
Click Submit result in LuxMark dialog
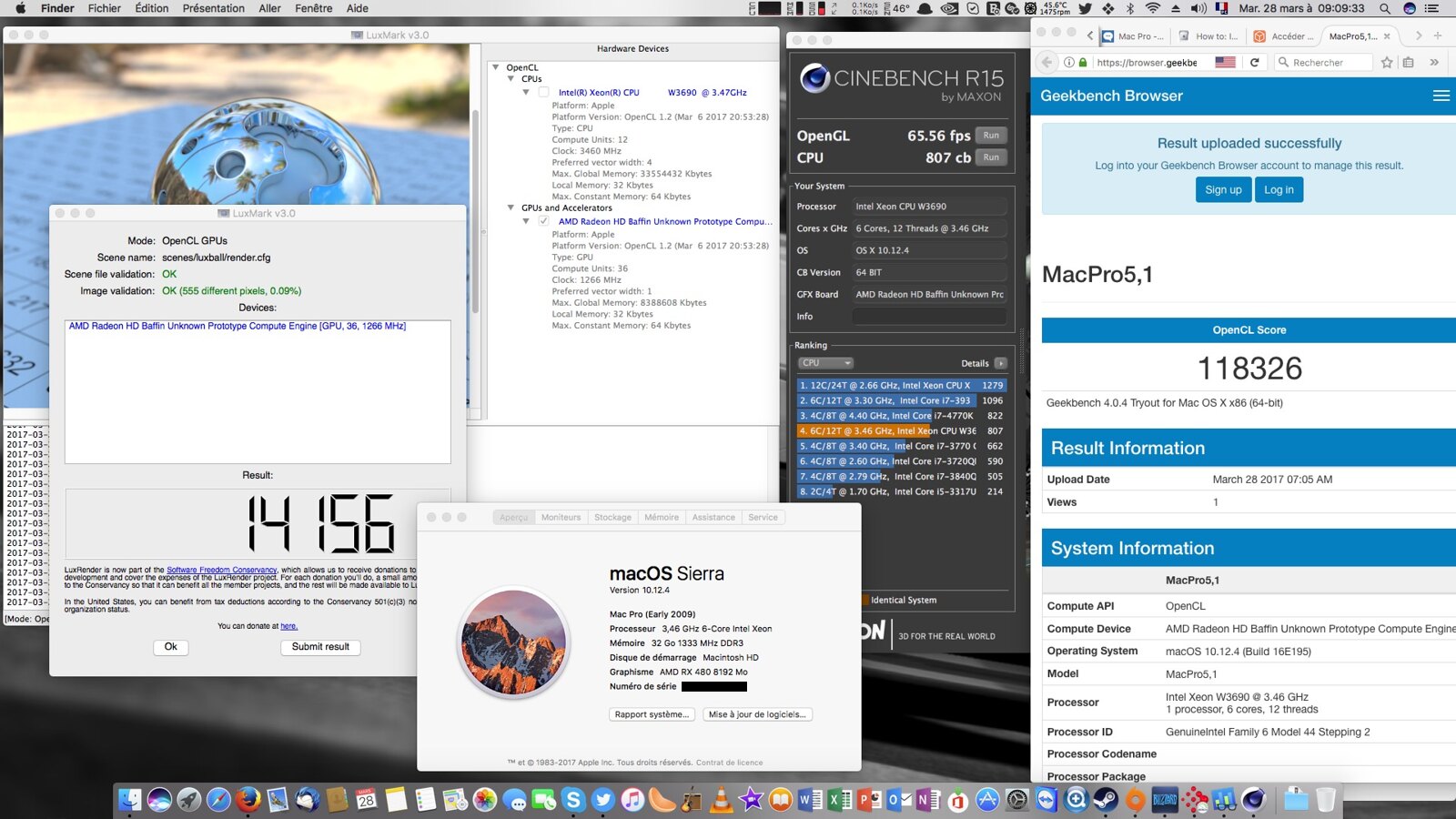click(x=320, y=647)
